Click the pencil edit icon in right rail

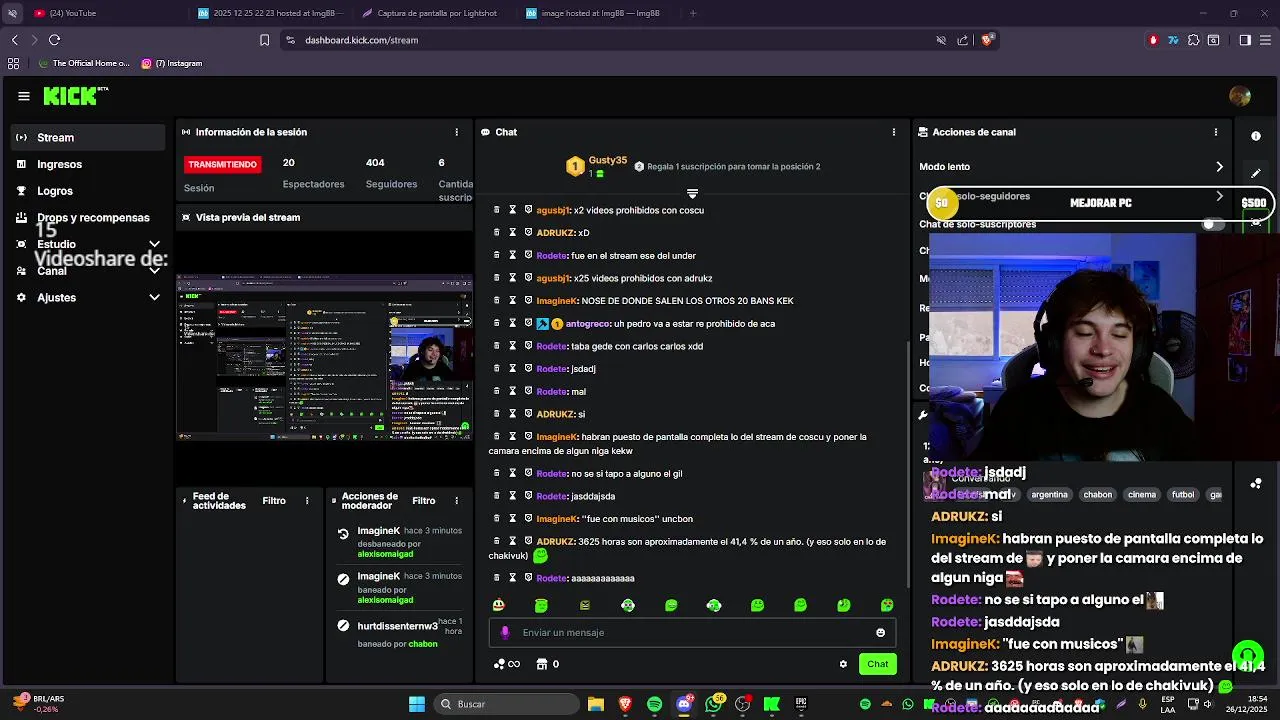[1256, 173]
